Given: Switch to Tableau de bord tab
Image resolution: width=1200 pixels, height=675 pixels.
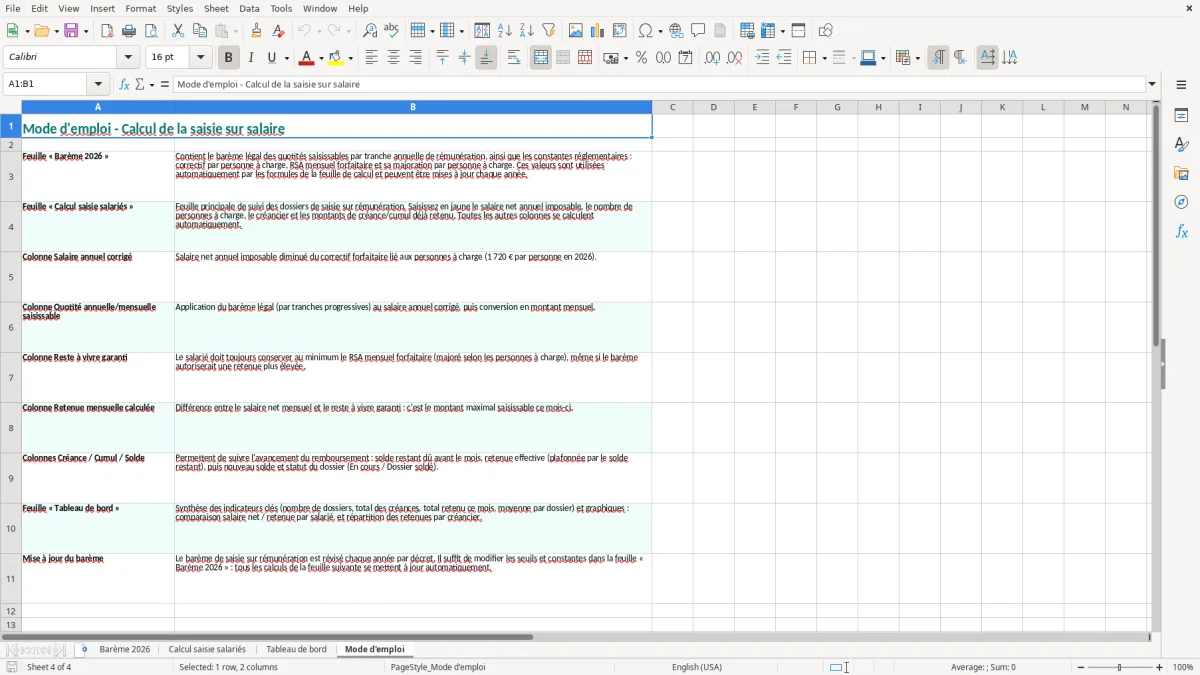Looking at the screenshot, I should tap(296, 649).
